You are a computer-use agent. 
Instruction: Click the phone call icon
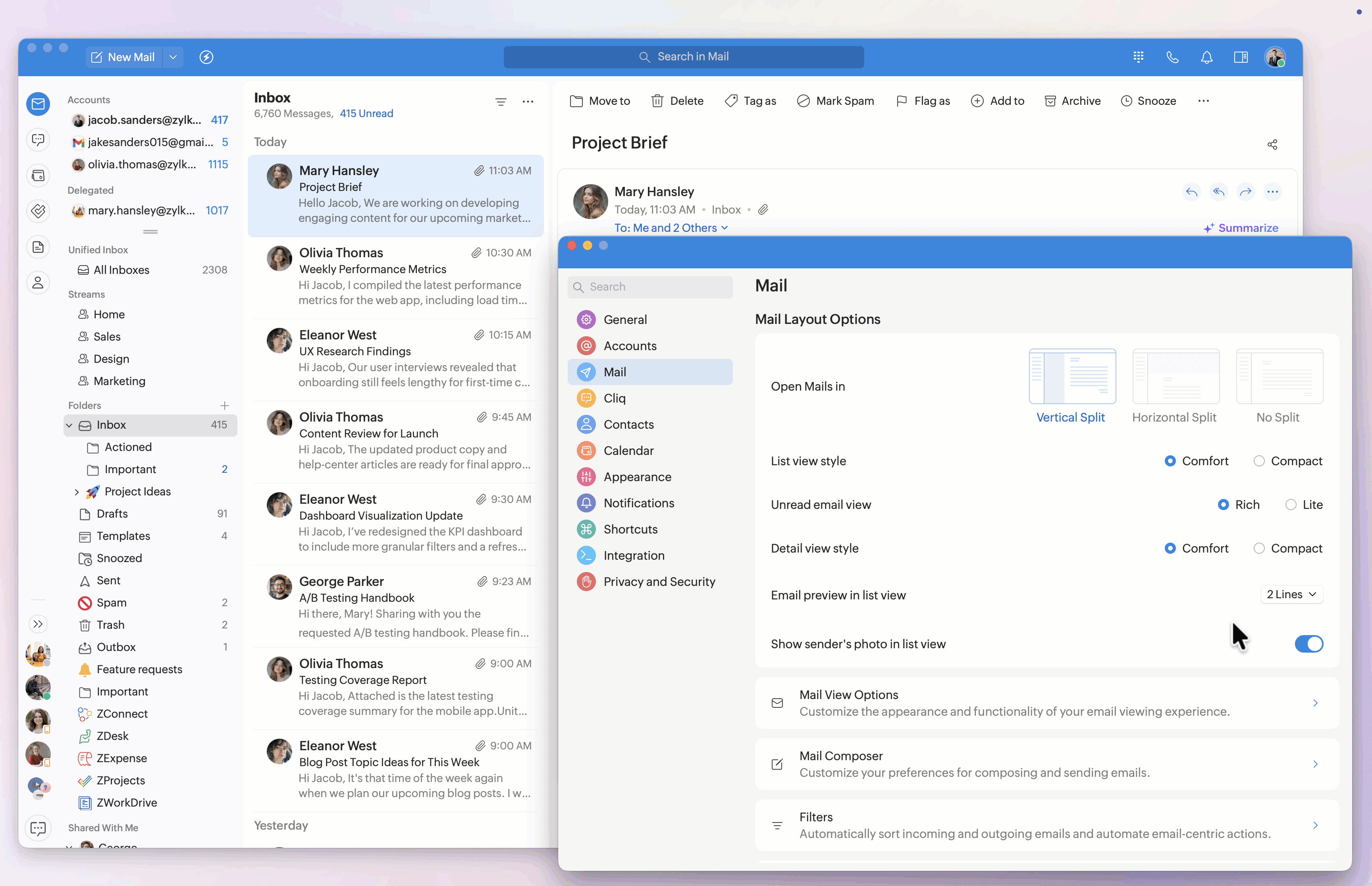[x=1172, y=57]
